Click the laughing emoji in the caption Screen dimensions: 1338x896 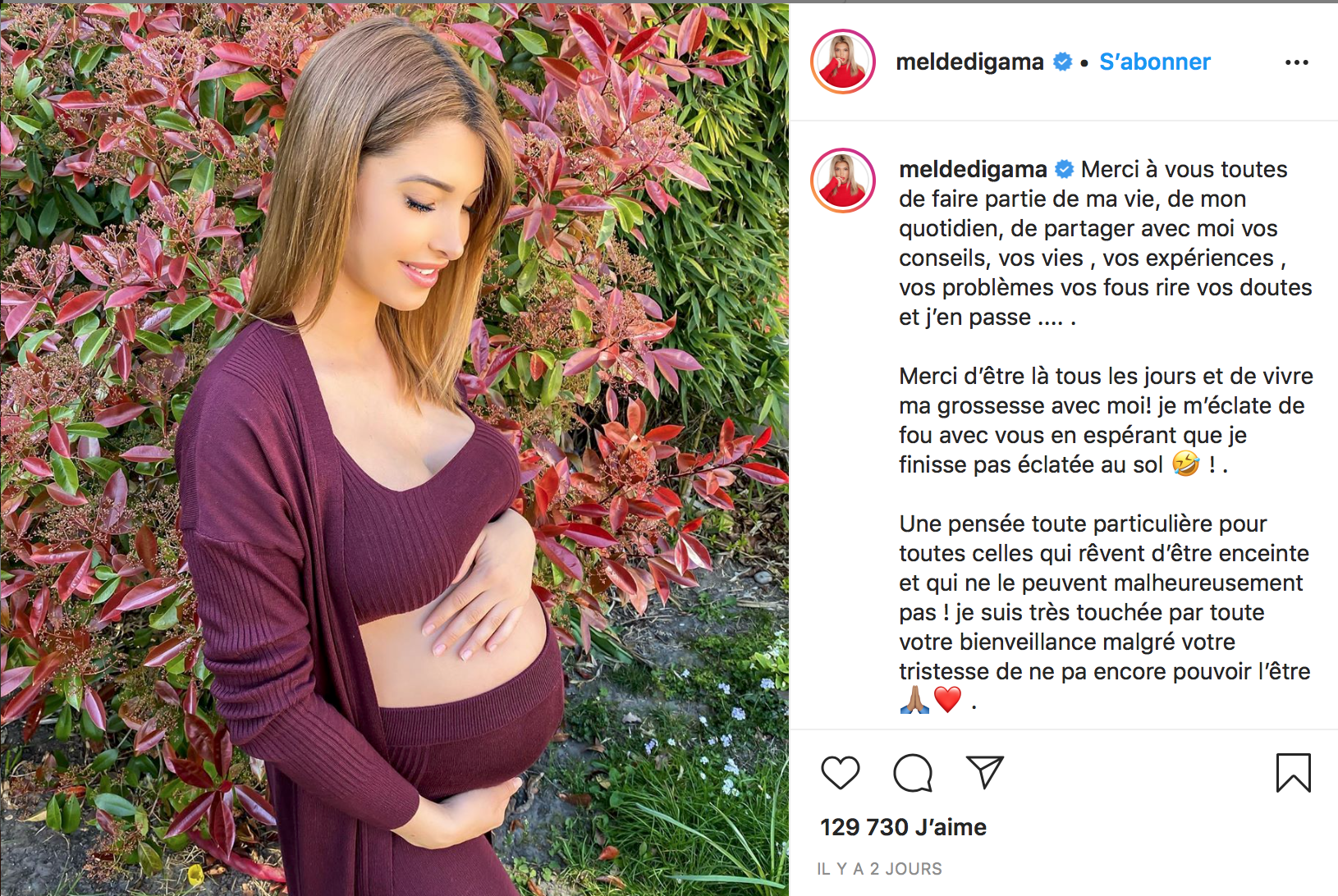(x=1185, y=464)
